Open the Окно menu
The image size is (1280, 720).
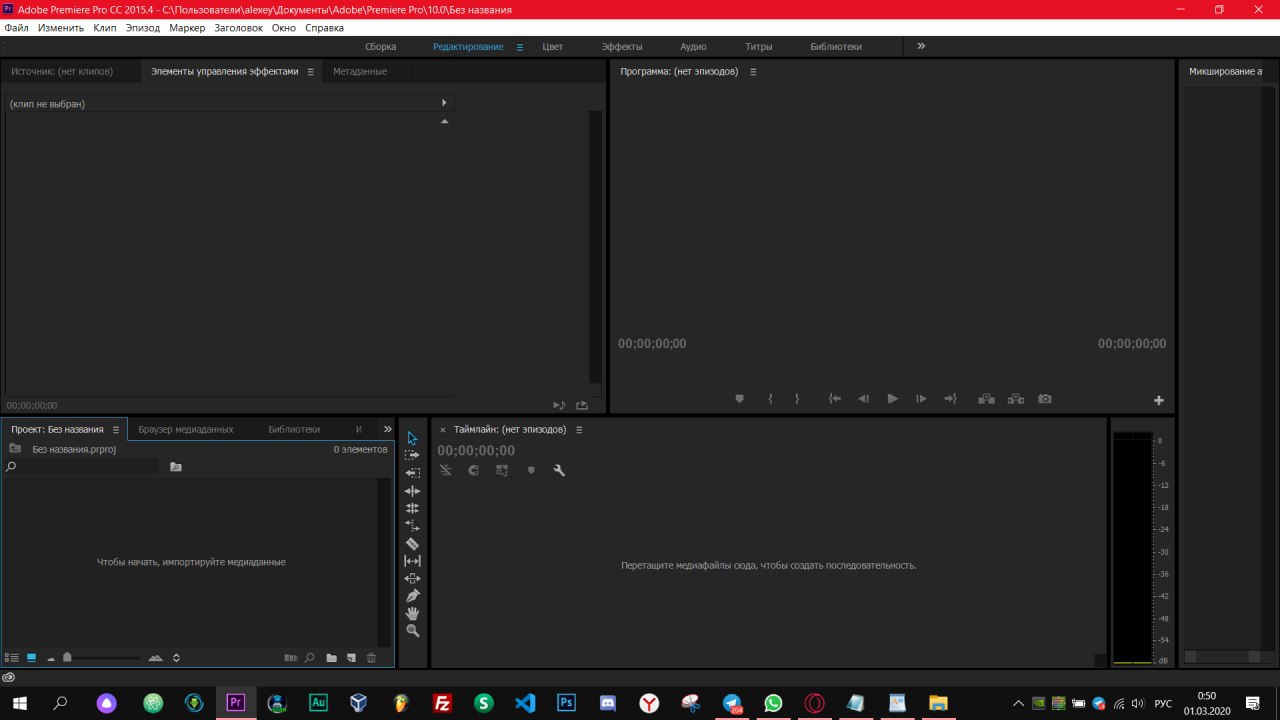tap(284, 28)
